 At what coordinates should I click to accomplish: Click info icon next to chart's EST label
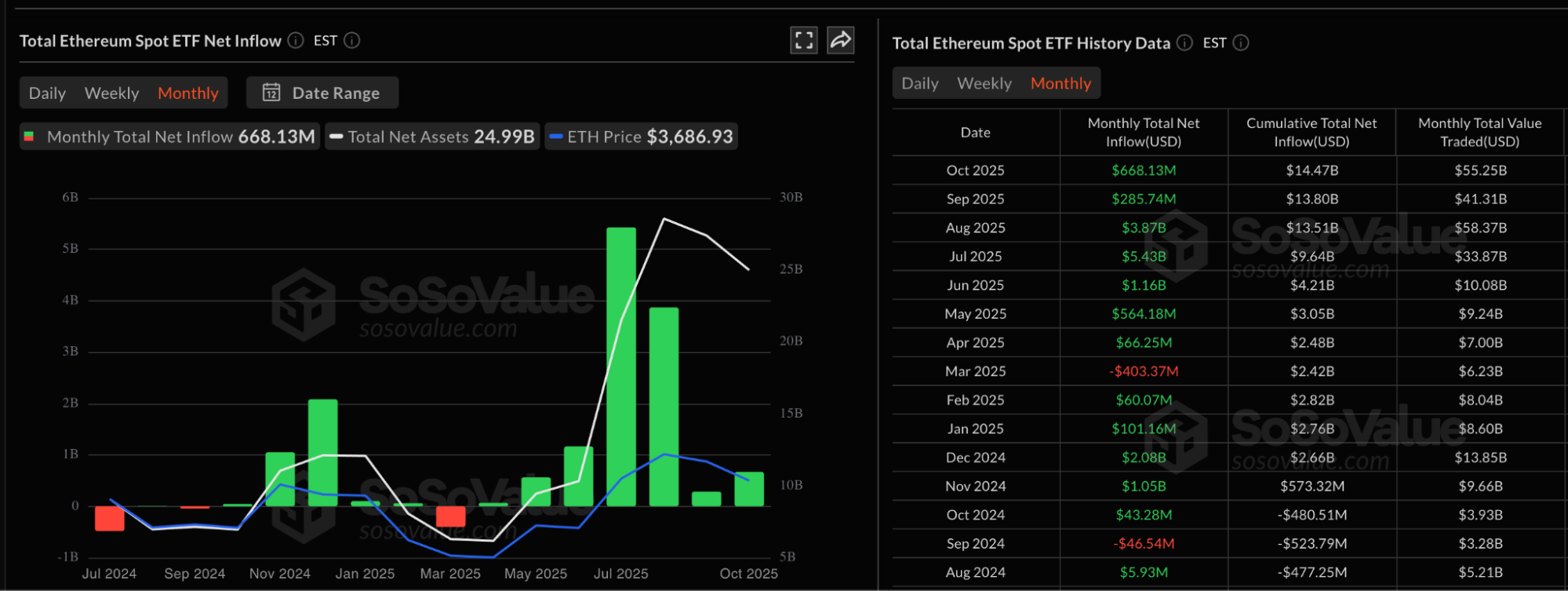(352, 40)
